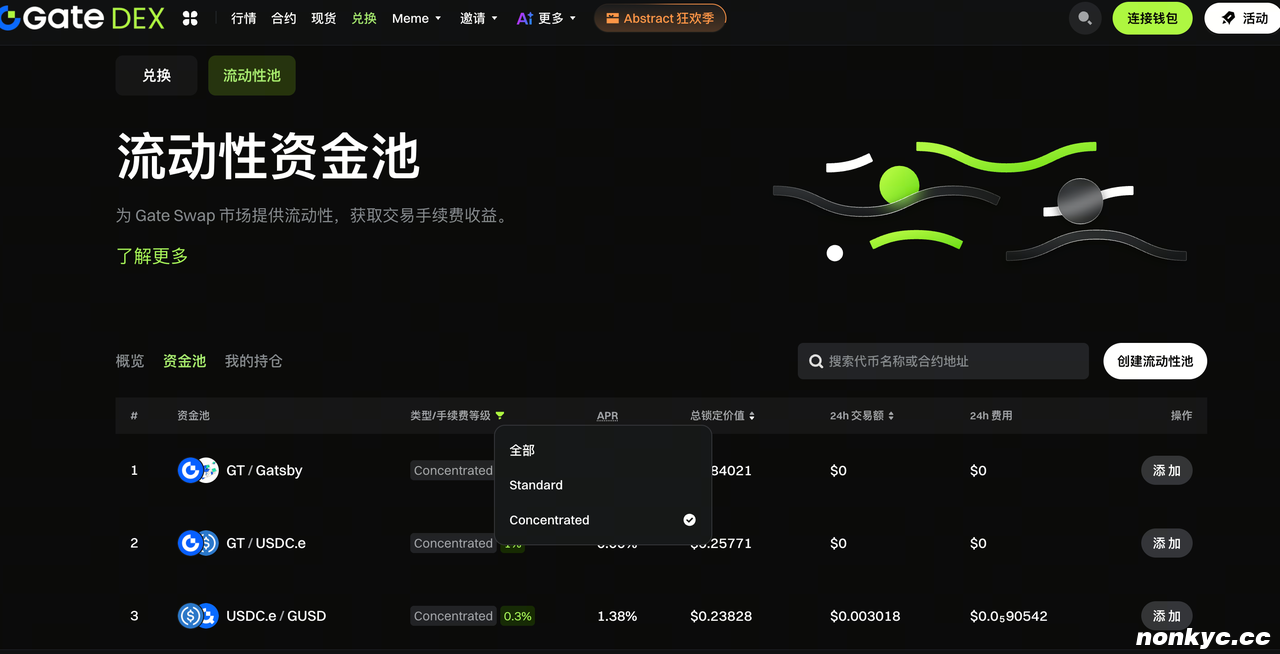Choose Standard in the type filter list
Screen dimensions: 1280x654
coord(602,485)
